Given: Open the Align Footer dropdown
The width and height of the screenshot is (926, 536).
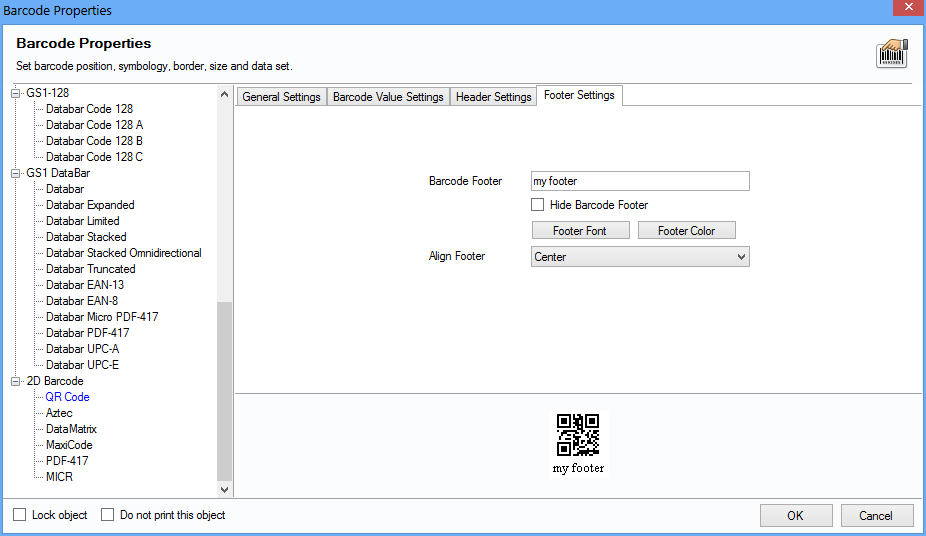Looking at the screenshot, I should (640, 257).
